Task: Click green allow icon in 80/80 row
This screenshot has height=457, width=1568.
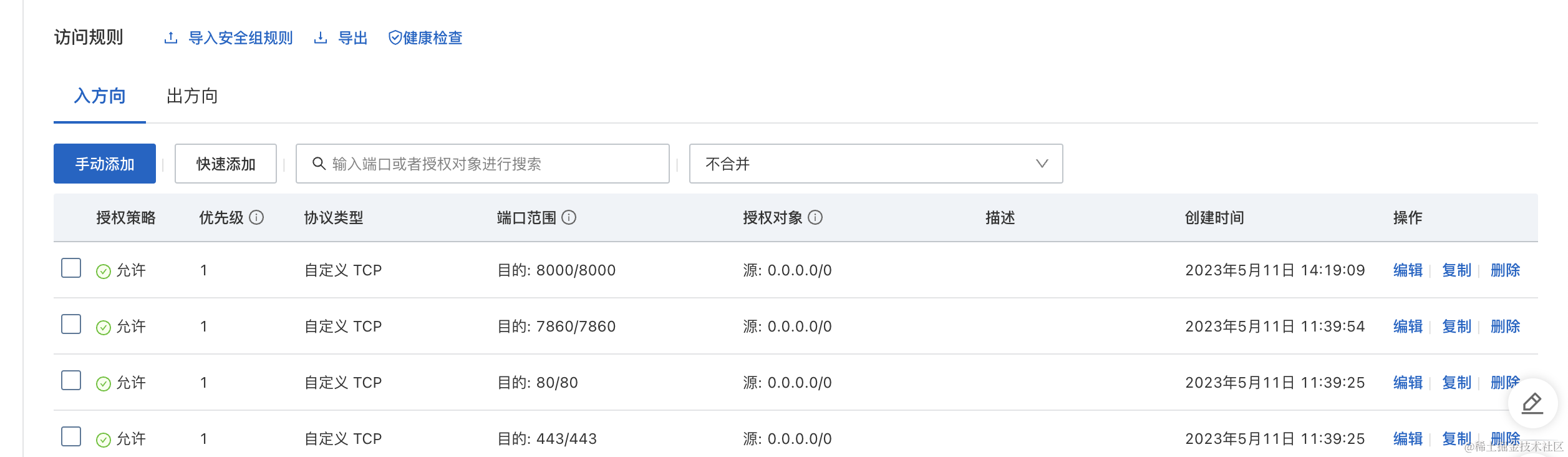Action: pyautogui.click(x=104, y=383)
